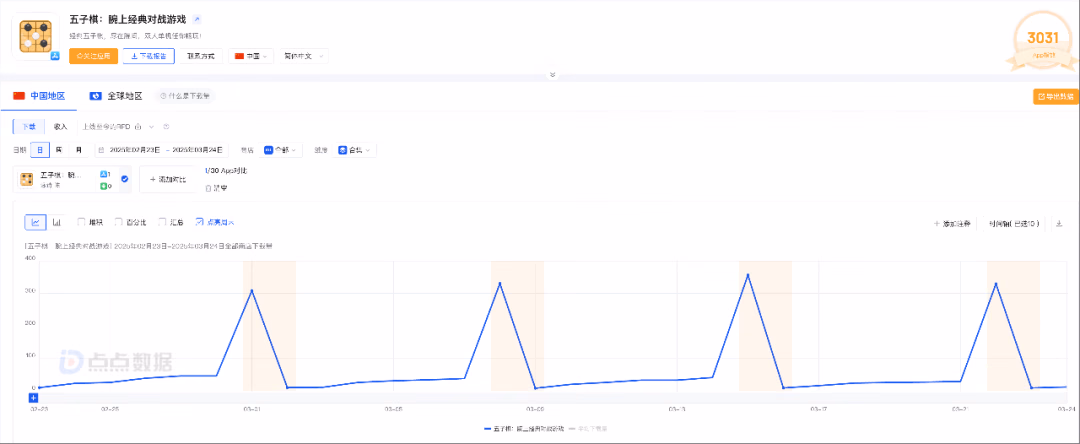
Task: Open the contact information button
Action: point(200,56)
